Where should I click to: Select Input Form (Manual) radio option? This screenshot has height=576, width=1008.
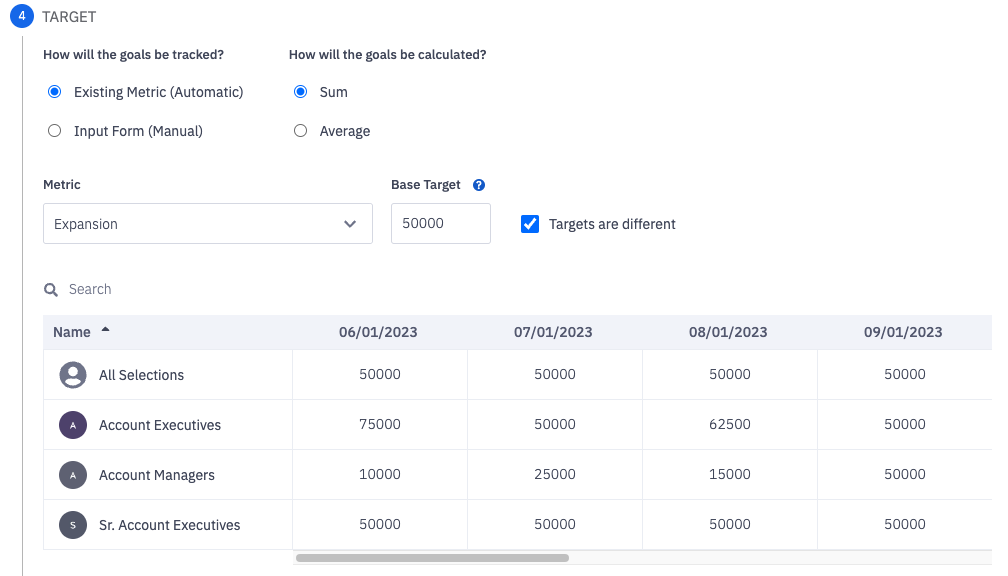click(55, 131)
